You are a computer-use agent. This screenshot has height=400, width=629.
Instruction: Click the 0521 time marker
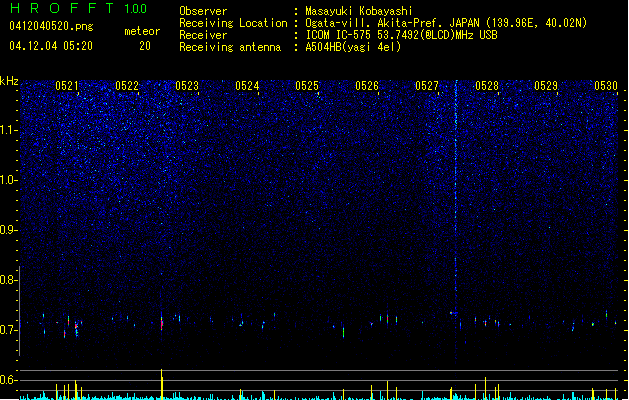tap(67, 86)
